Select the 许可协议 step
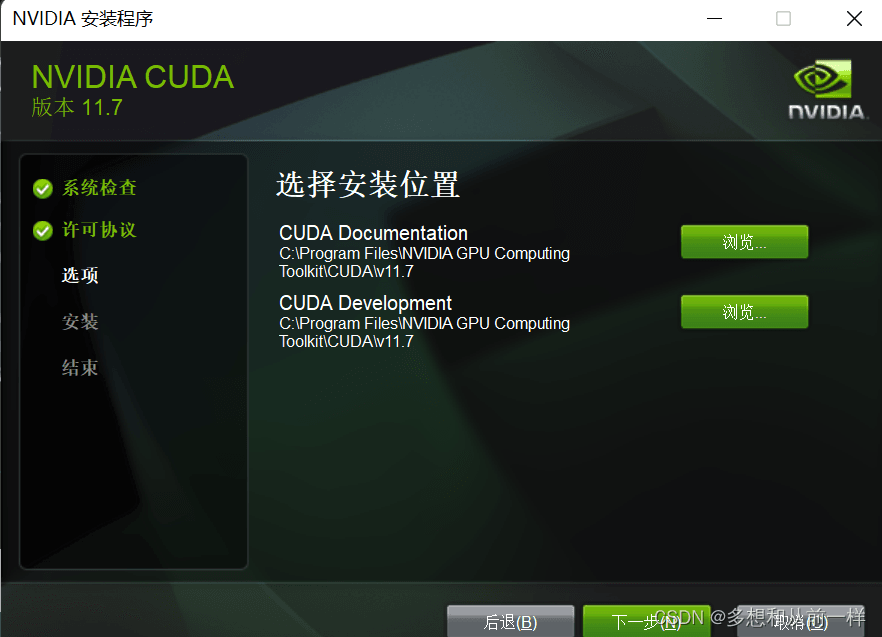Screen dimensions: 882x637 pos(99,230)
